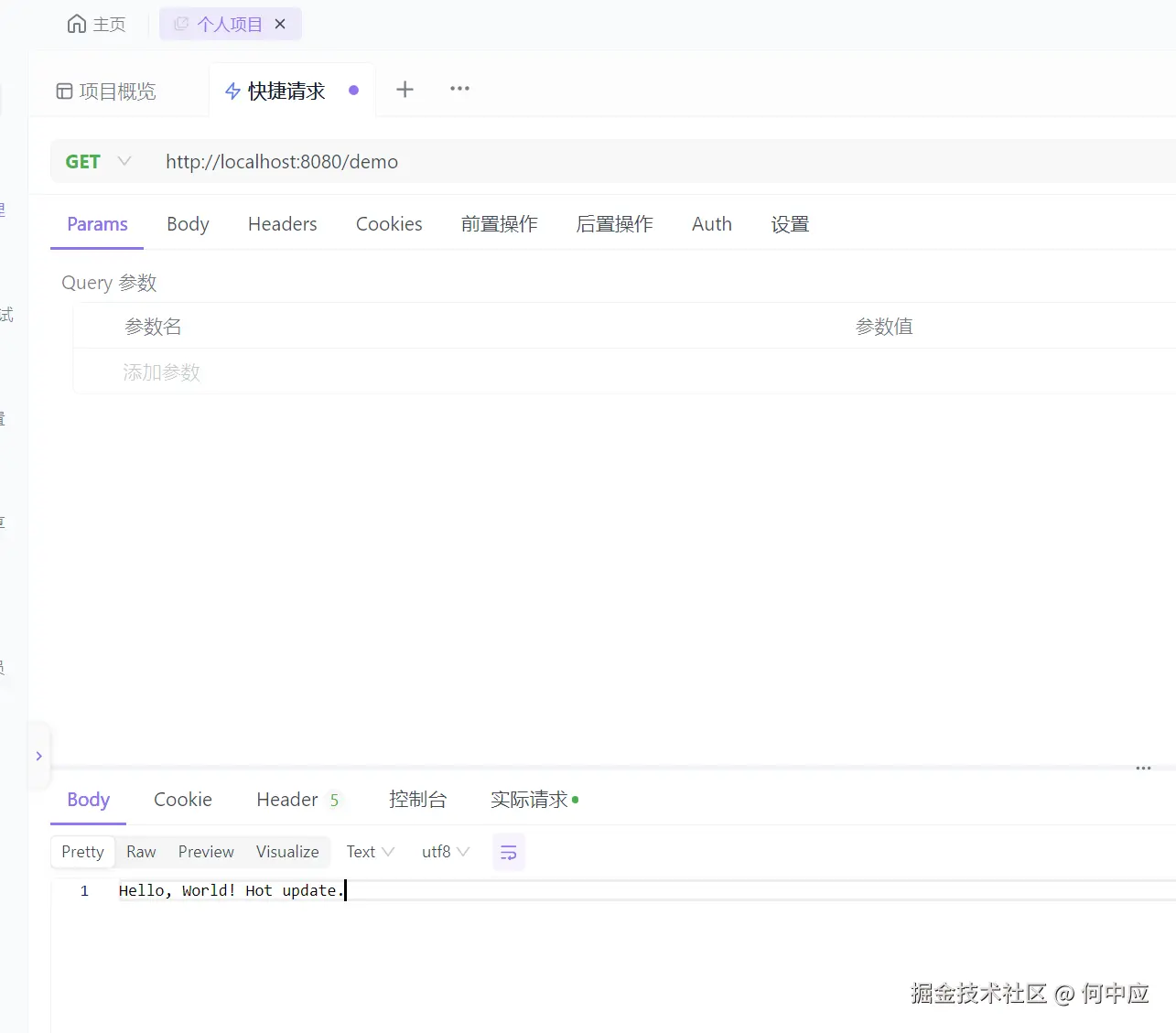Click the unsaved changes dot on 快捷请求 tab
Image resolution: width=1176 pixels, height=1033 pixels.
pos(353,91)
